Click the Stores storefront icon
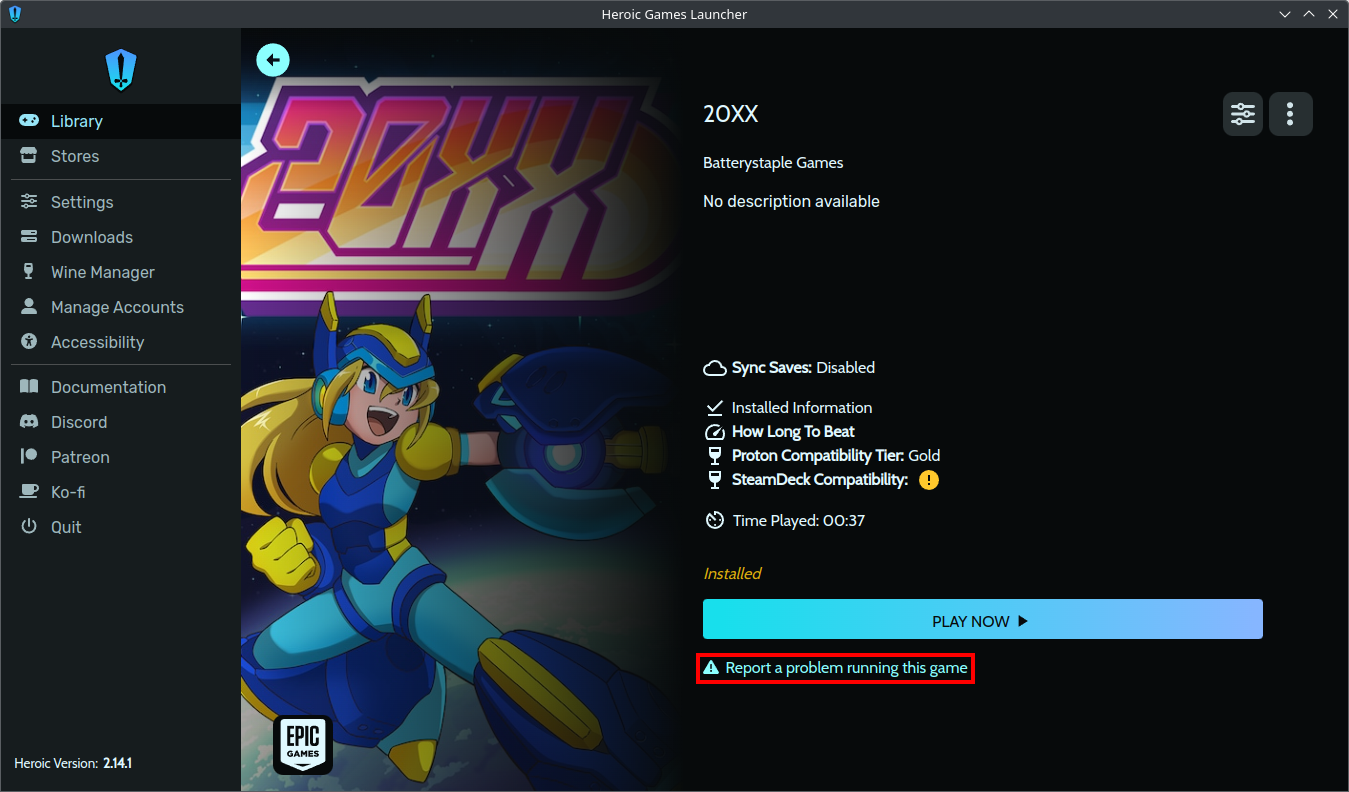The height and width of the screenshot is (792, 1349). click(29, 156)
